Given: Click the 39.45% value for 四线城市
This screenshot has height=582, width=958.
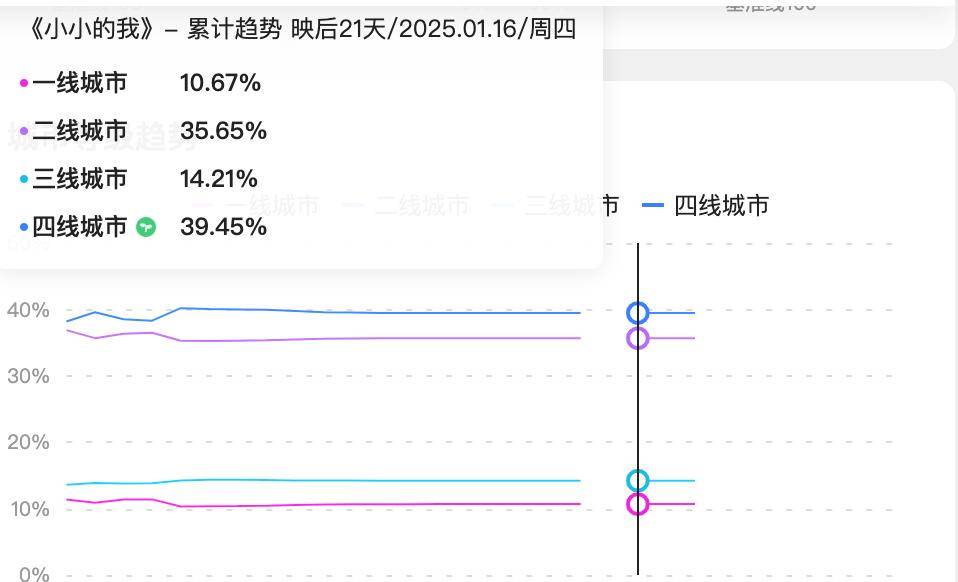Looking at the screenshot, I should click(223, 227).
